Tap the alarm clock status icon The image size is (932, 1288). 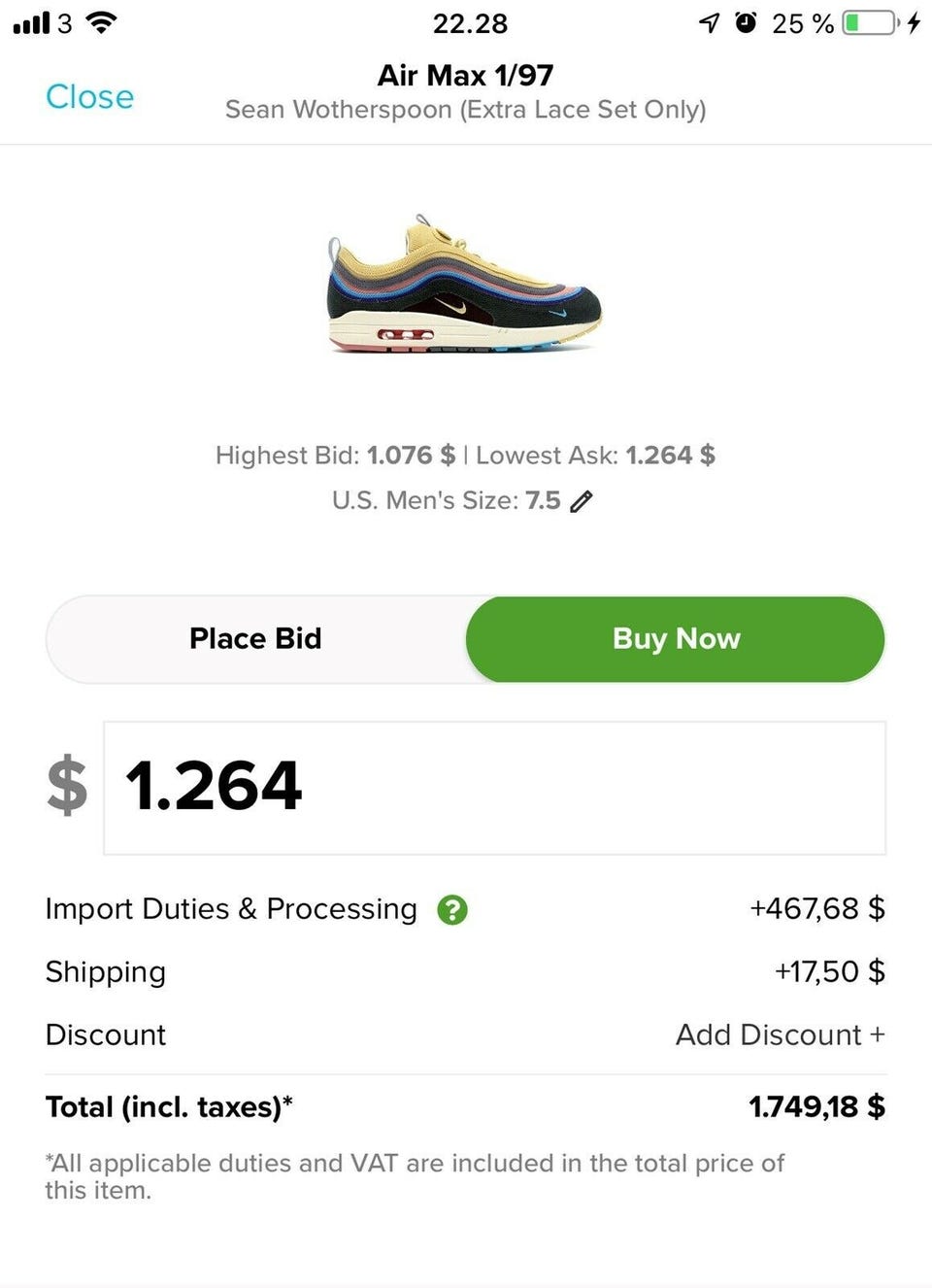point(746,22)
